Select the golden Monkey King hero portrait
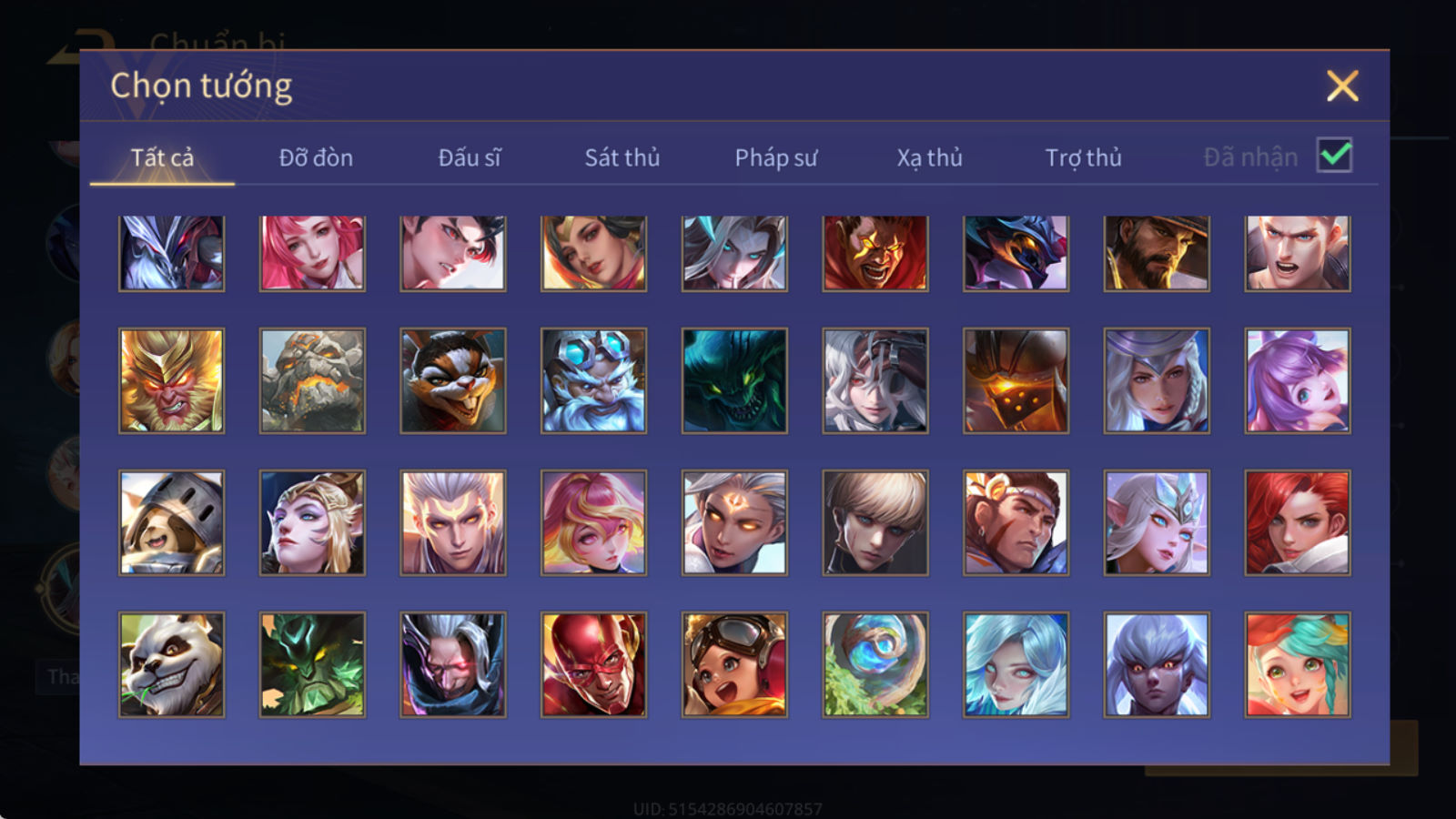The width and height of the screenshot is (1456, 819). click(171, 380)
